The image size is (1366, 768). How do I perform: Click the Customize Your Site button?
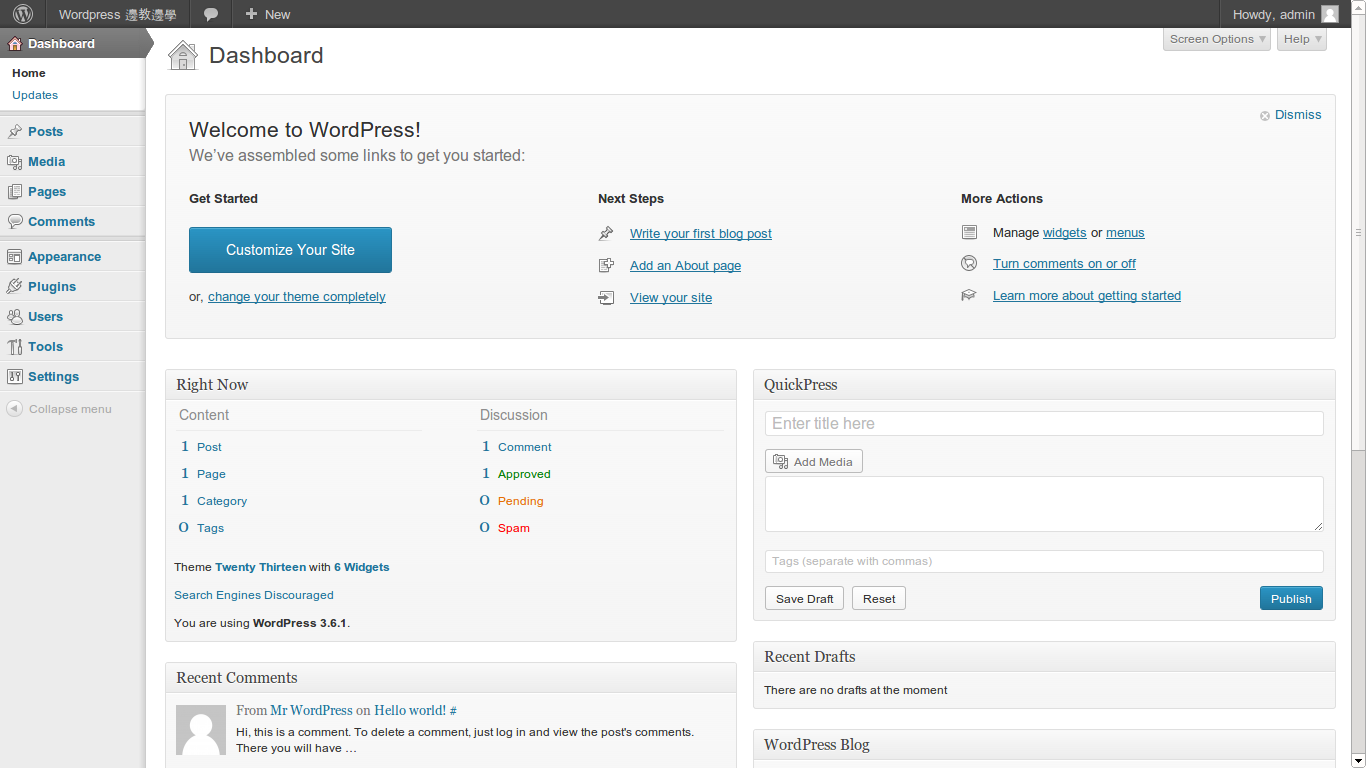tap(290, 250)
